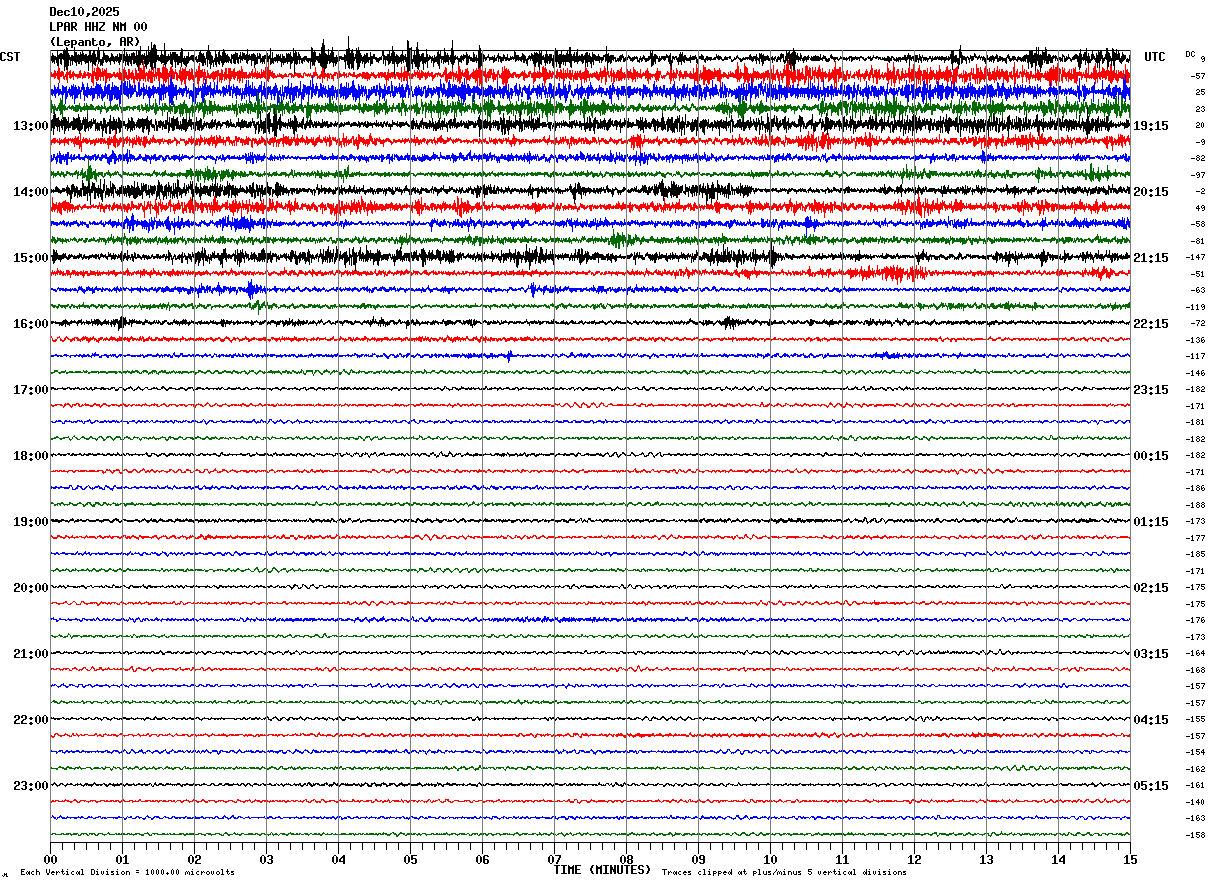Click DC offset value 49
The width and height of the screenshot is (1210, 886).
point(1200,208)
